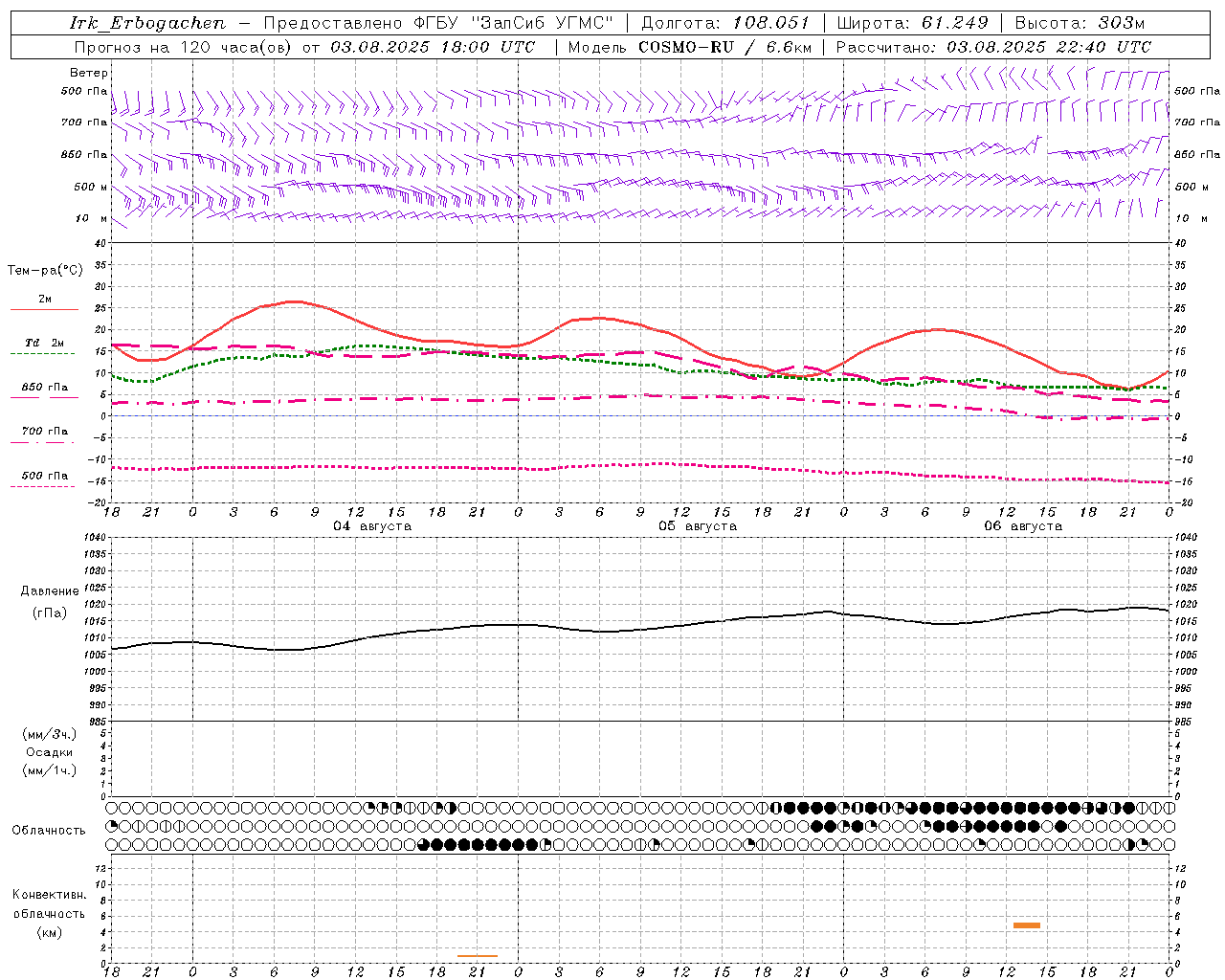Click the '10 м' wind level label on left
This screenshot has width=1225, height=980.
pyautogui.click(x=92, y=218)
